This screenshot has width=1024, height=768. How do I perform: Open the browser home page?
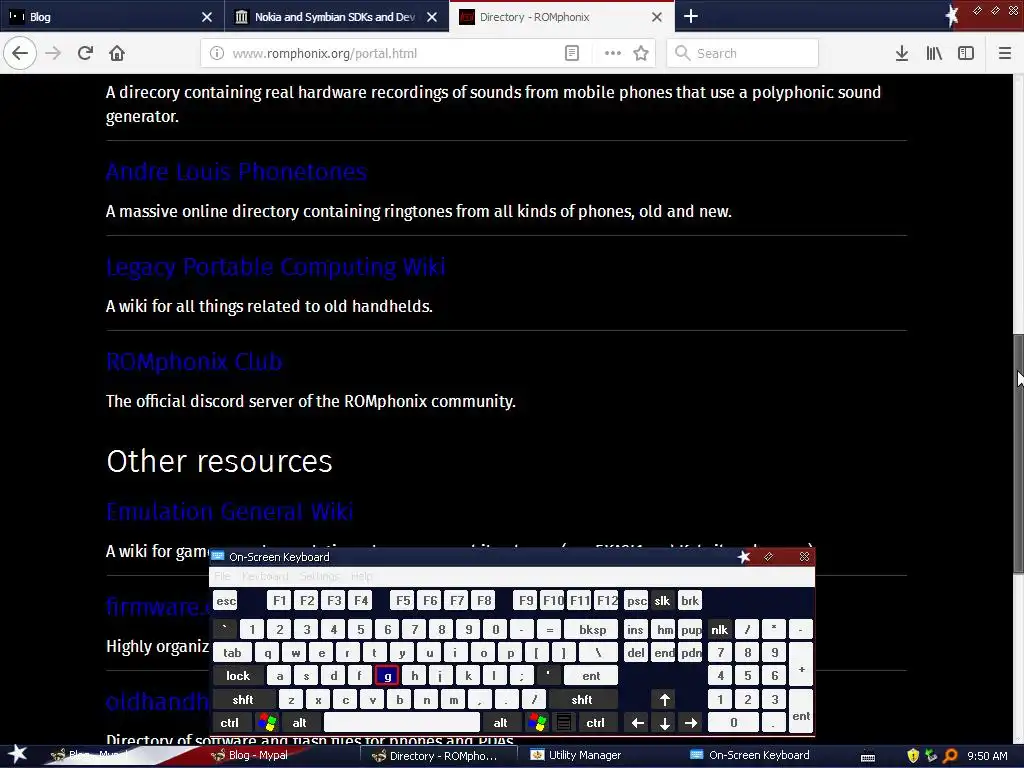pyautogui.click(x=117, y=53)
